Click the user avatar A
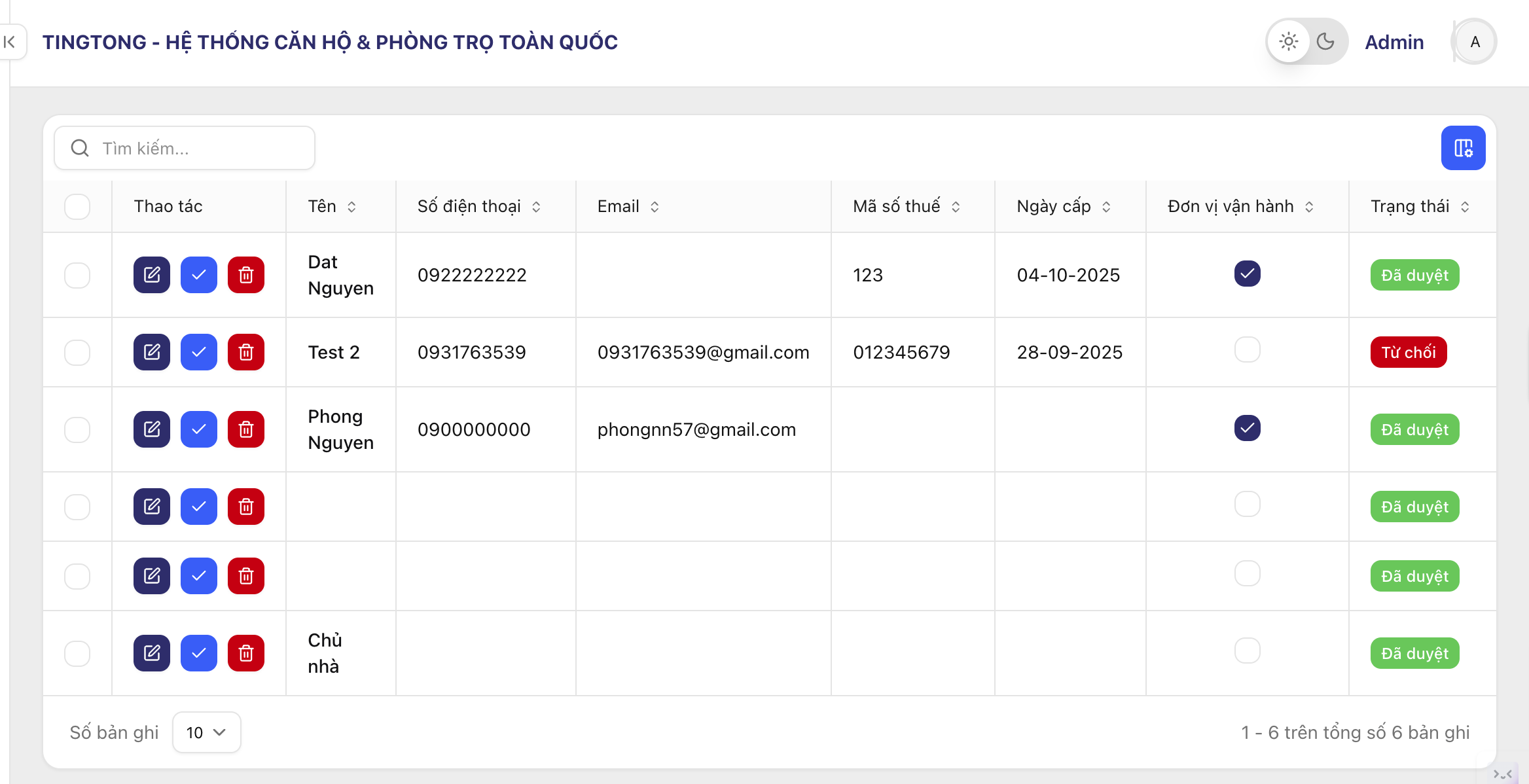The image size is (1529, 784). (1475, 42)
